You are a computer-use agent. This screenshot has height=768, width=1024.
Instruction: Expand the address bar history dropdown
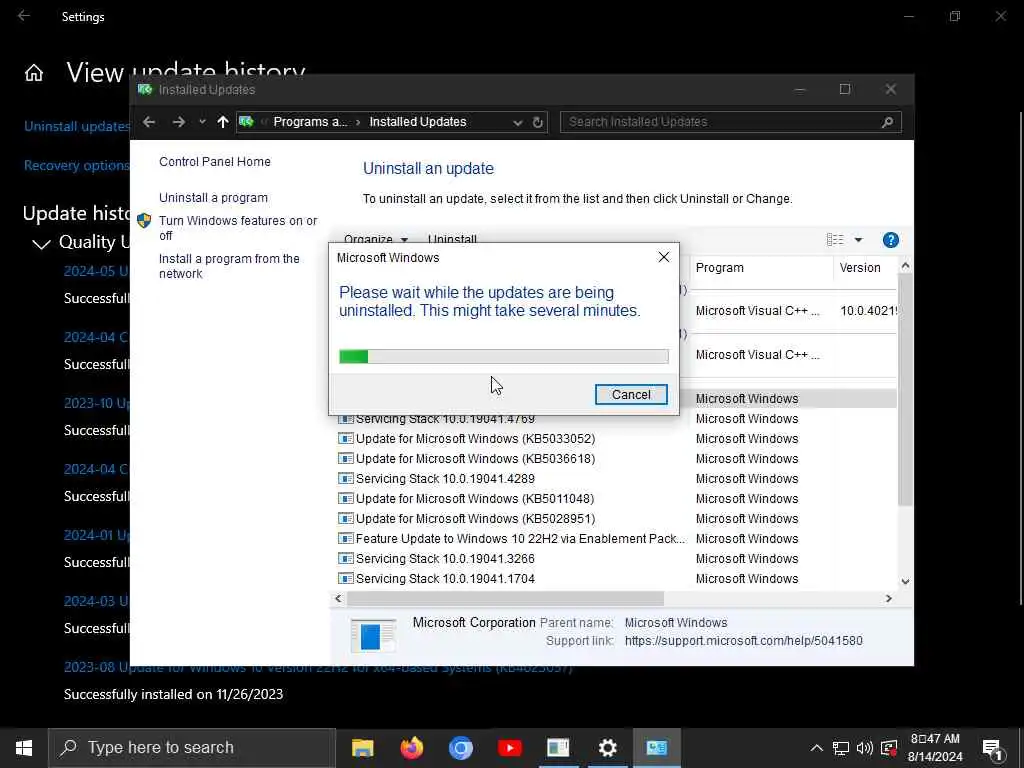[x=517, y=122]
